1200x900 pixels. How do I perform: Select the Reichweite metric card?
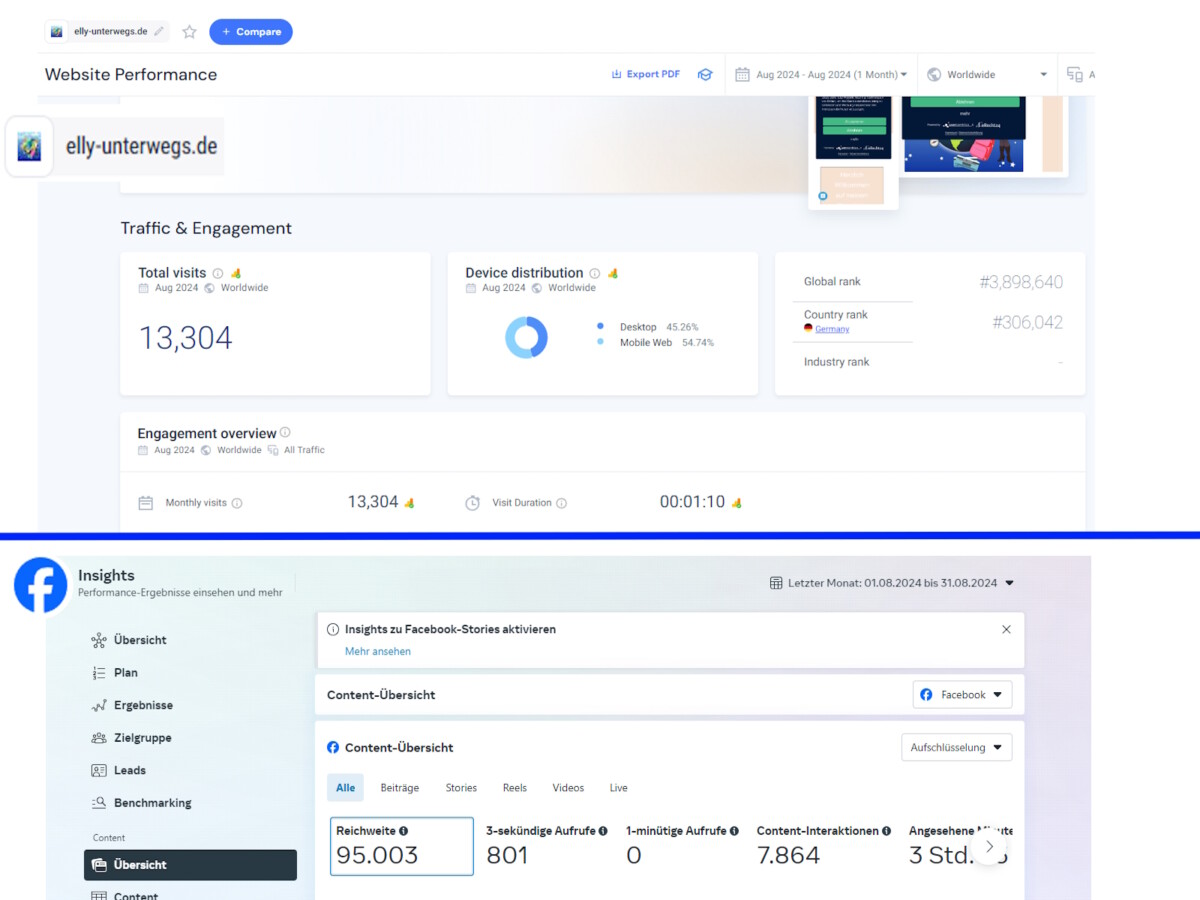pos(402,846)
